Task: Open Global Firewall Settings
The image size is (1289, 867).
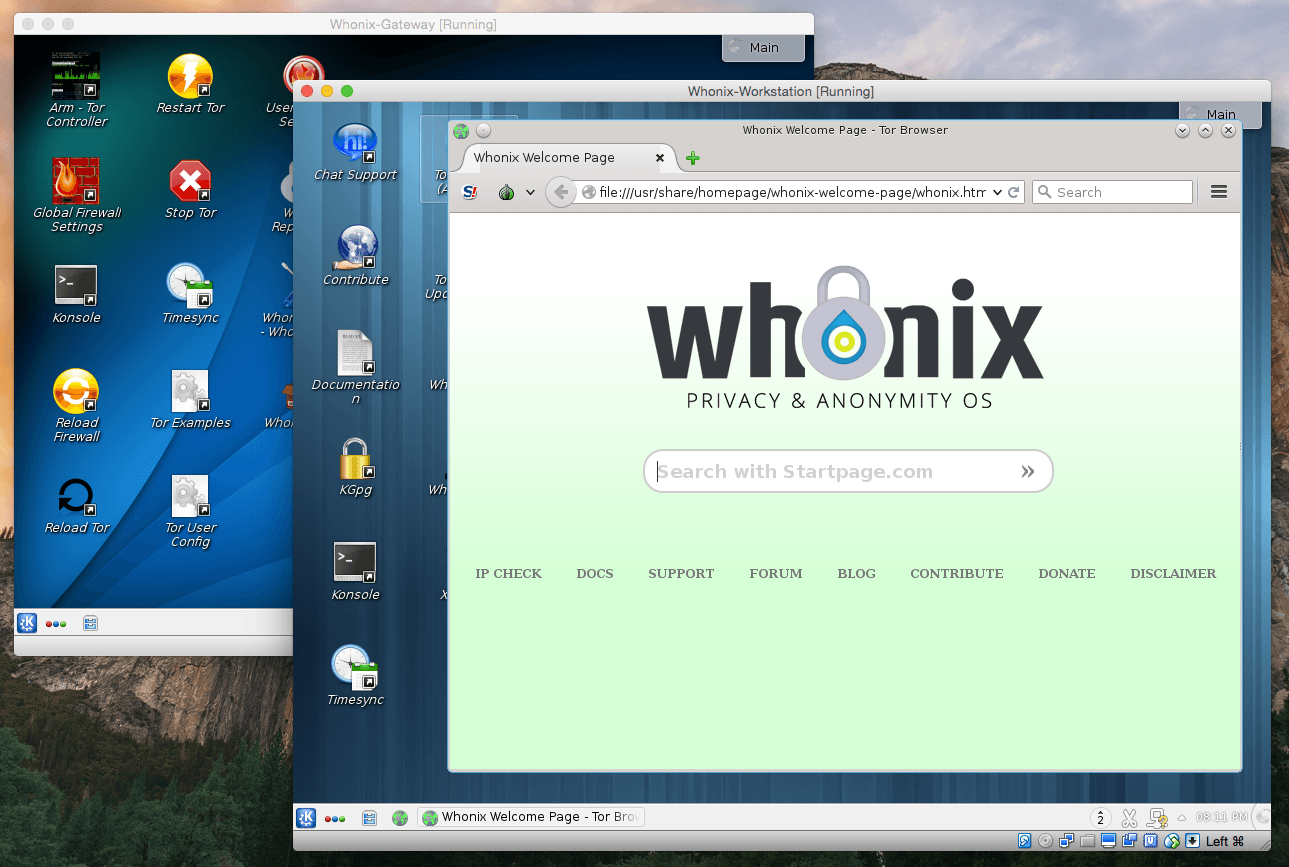Action: 75,182
